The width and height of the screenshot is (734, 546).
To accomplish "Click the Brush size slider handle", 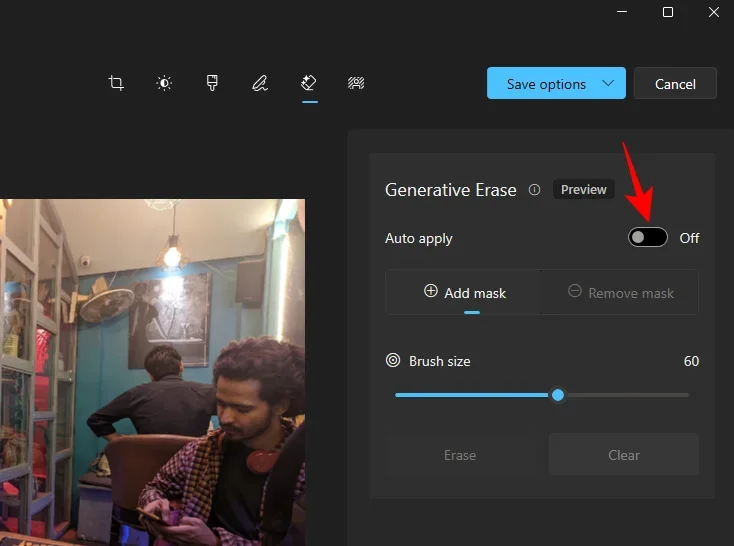I will click(x=558, y=395).
